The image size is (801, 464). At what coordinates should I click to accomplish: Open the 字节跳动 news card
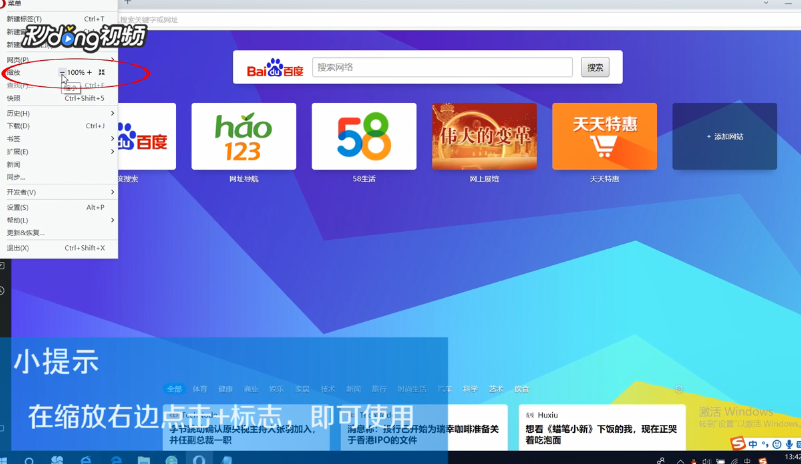click(x=246, y=428)
